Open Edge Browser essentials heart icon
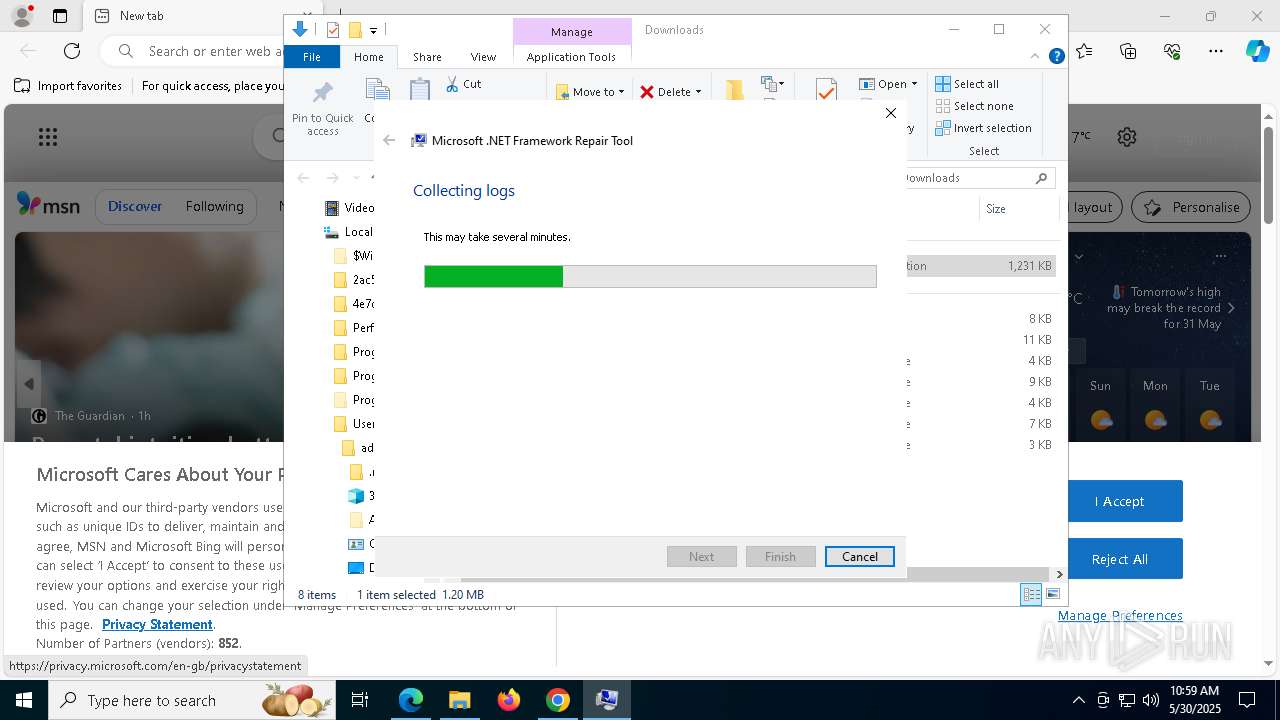Viewport: 1280px width, 720px height. coord(1172,50)
